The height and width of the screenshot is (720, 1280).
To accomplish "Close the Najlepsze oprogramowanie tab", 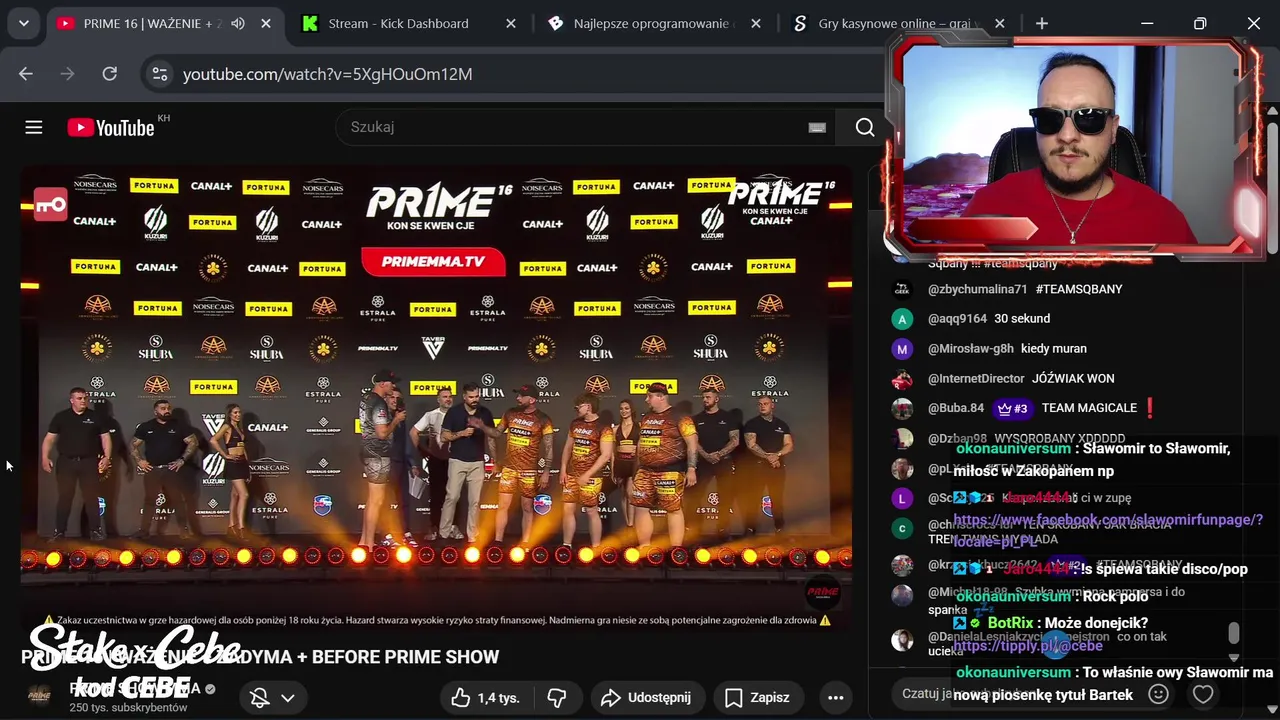I will [755, 23].
